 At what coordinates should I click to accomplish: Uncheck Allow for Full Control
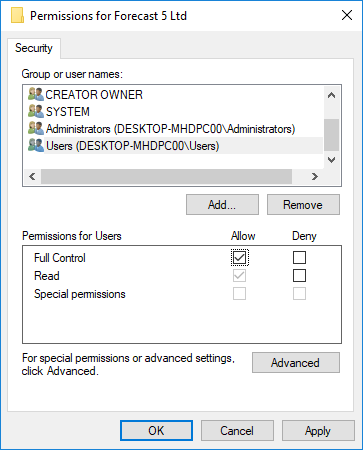point(239,257)
